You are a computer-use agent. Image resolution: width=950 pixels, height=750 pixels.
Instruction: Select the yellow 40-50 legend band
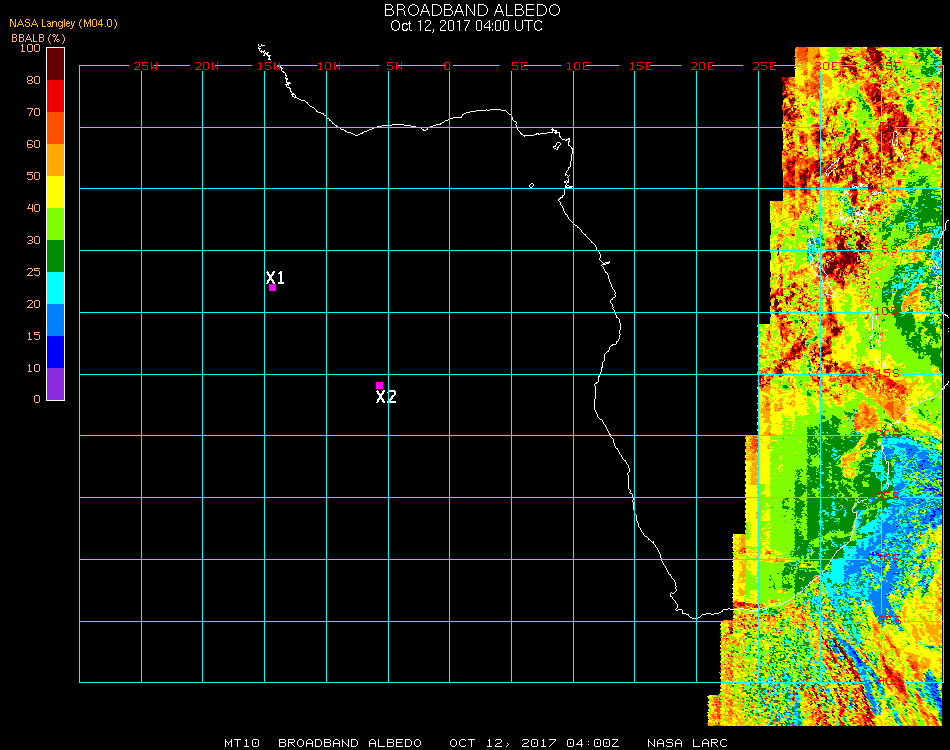pos(55,192)
